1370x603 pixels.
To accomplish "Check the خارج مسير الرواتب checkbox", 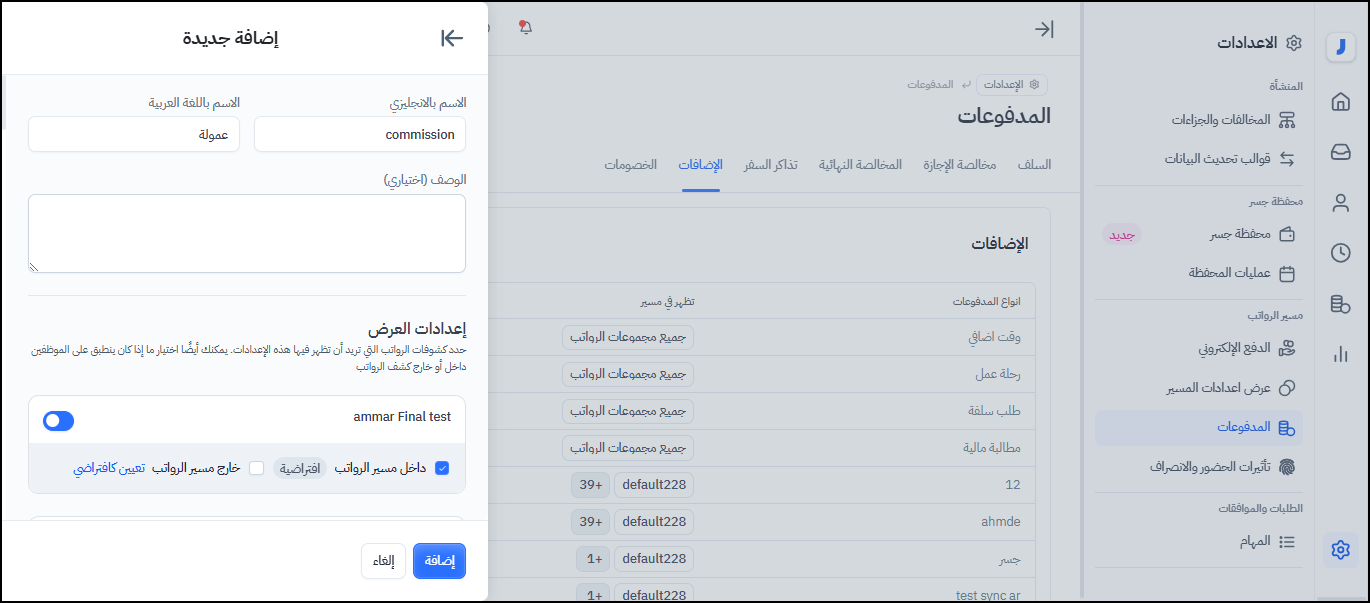I will point(257,468).
